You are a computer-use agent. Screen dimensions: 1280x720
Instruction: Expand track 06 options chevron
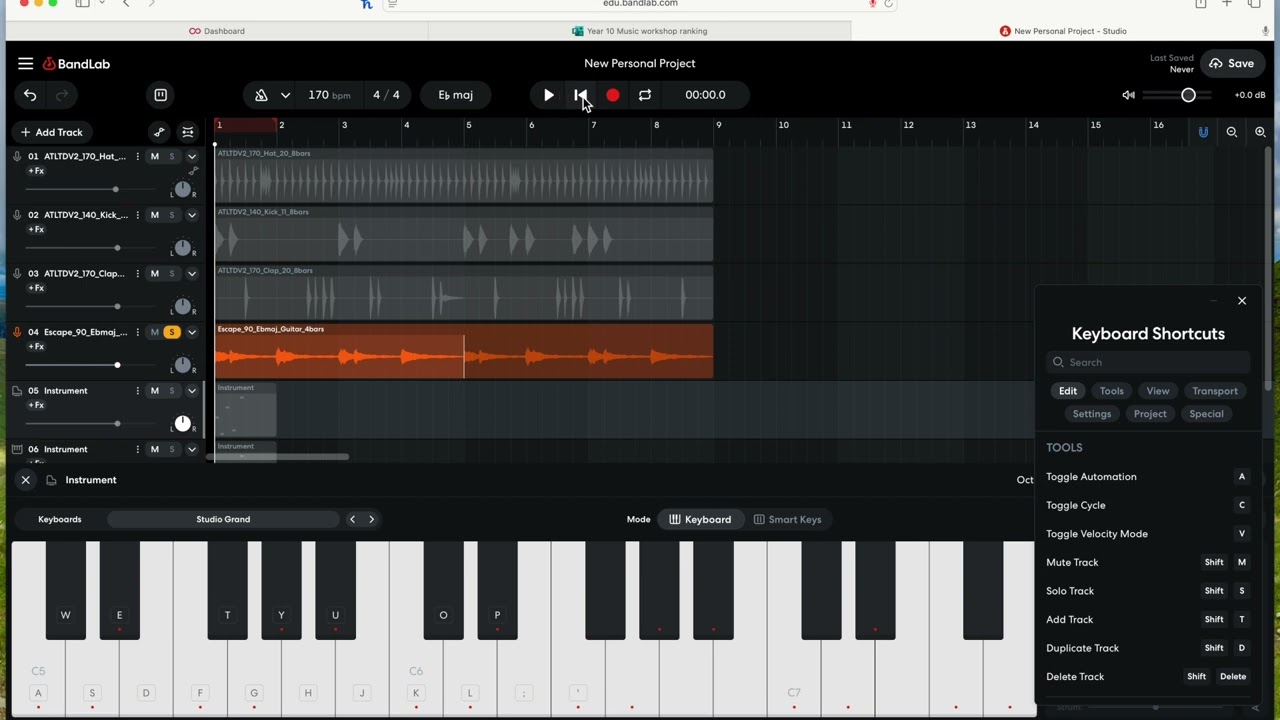(192, 449)
